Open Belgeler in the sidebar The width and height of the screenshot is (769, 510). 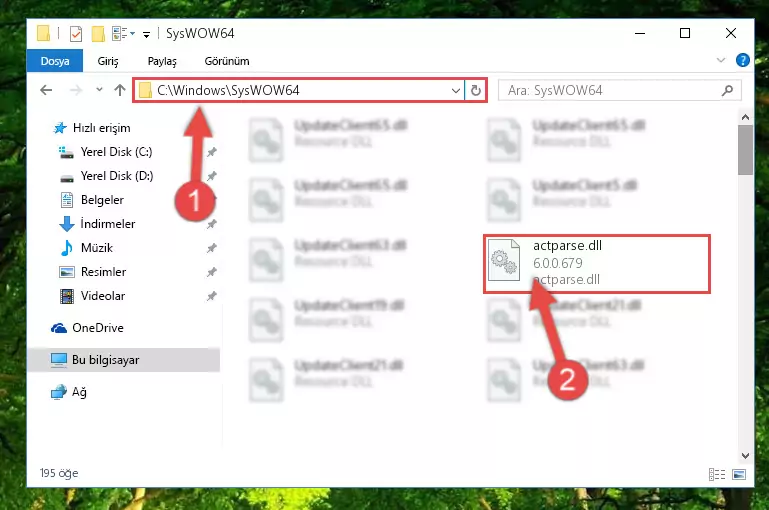102,200
